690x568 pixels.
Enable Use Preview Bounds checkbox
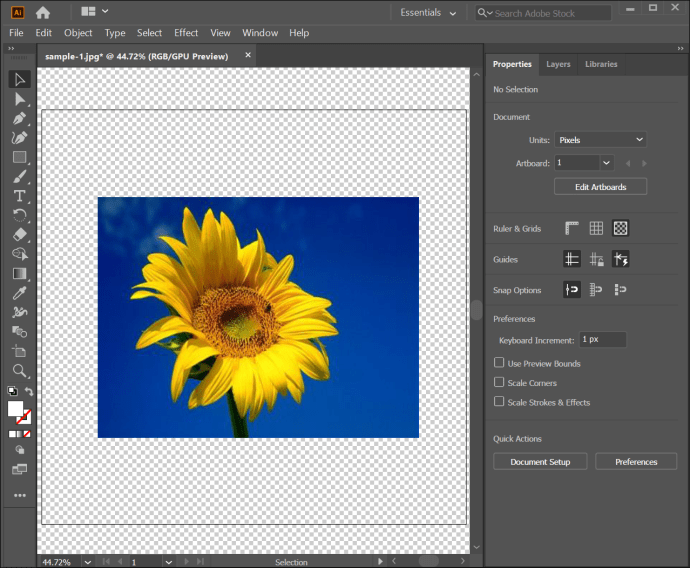pyautogui.click(x=499, y=363)
